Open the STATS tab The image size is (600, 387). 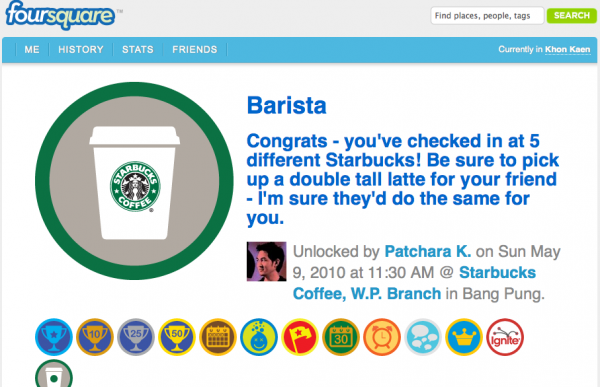click(138, 49)
